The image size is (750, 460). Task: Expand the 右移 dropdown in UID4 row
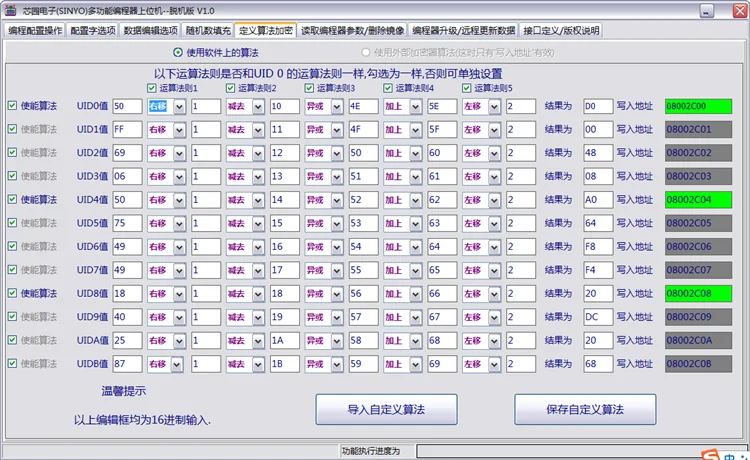[179, 200]
